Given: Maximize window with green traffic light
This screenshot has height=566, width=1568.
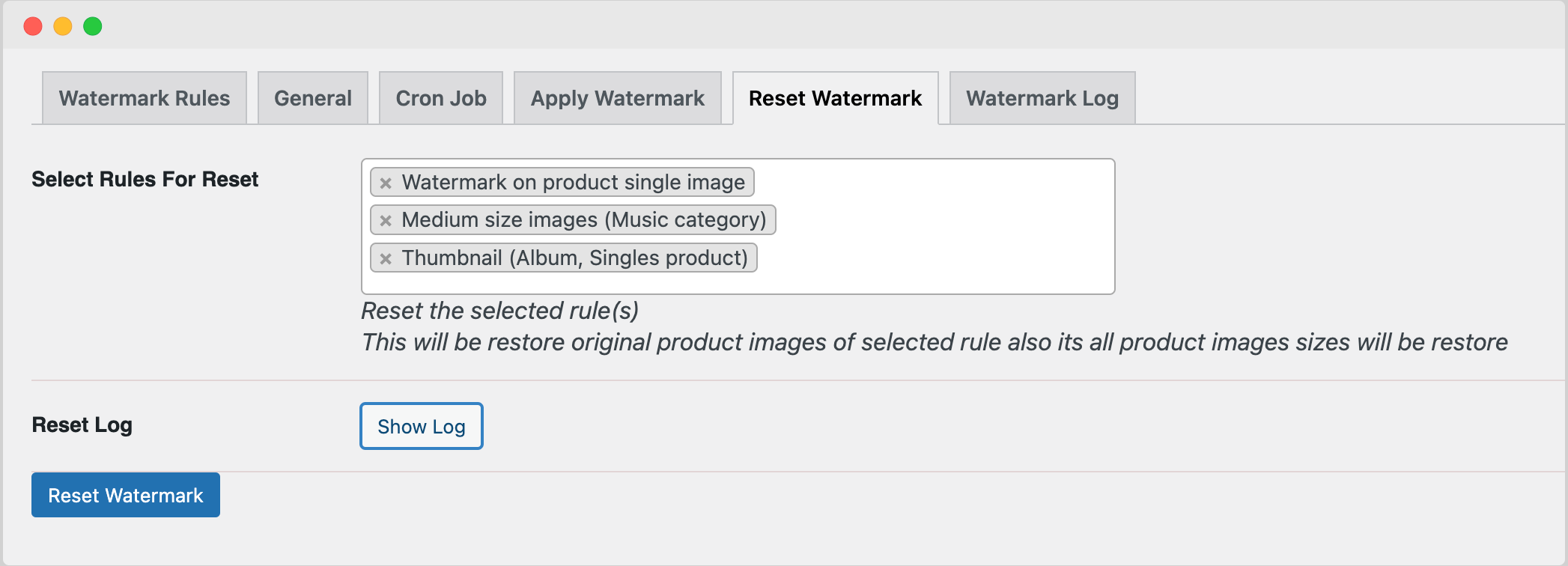Looking at the screenshot, I should click(x=91, y=25).
